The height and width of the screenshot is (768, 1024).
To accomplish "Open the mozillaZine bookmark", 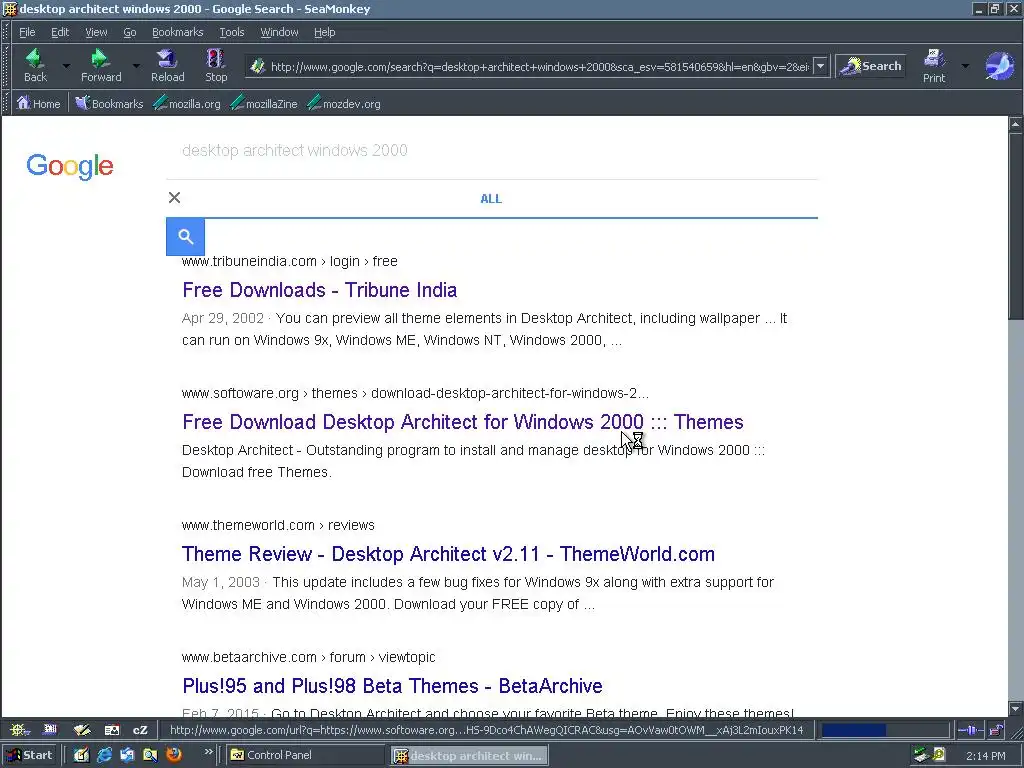I will tap(264, 103).
